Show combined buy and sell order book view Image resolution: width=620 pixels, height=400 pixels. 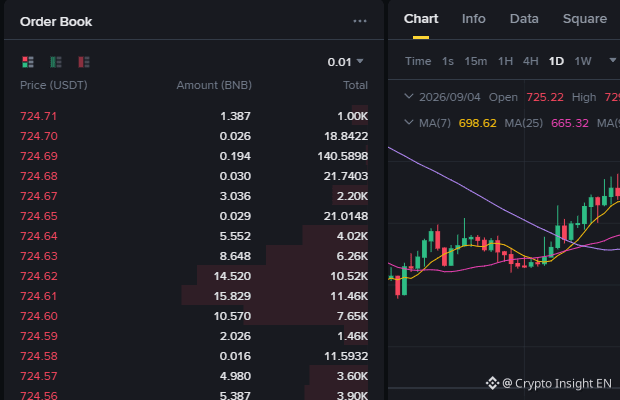point(28,62)
